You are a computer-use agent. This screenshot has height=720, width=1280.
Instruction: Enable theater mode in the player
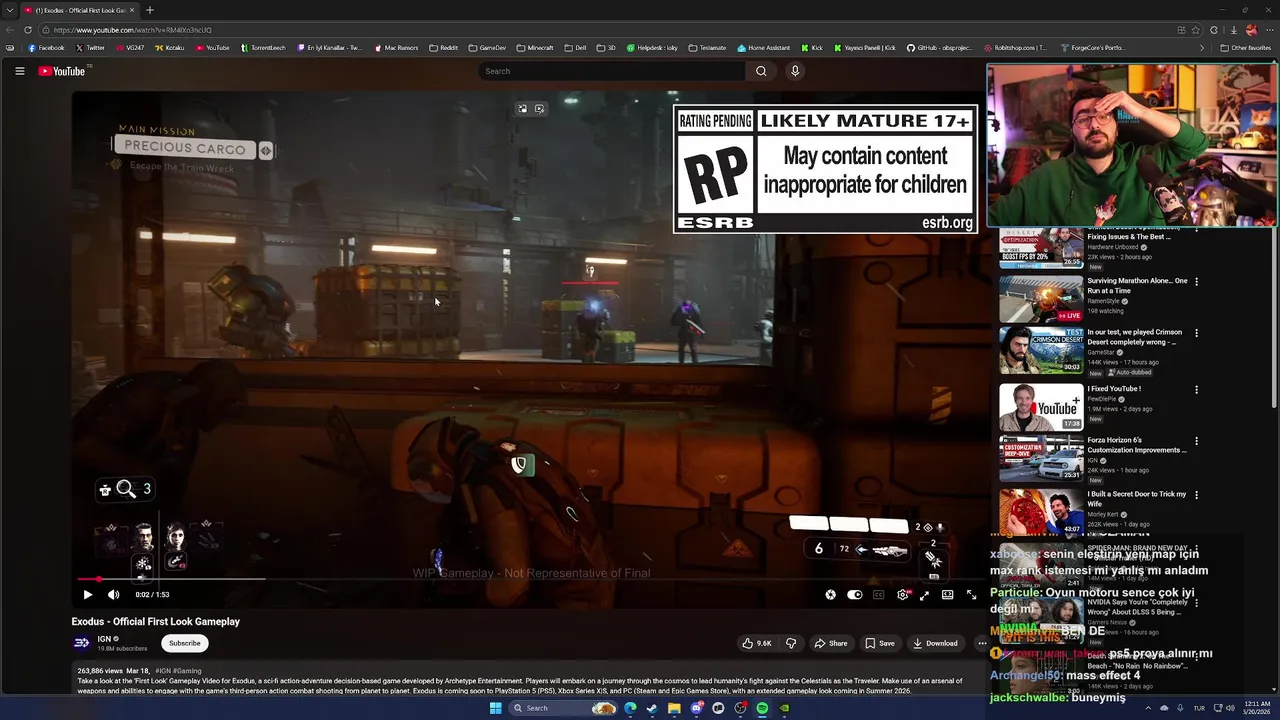tap(947, 594)
